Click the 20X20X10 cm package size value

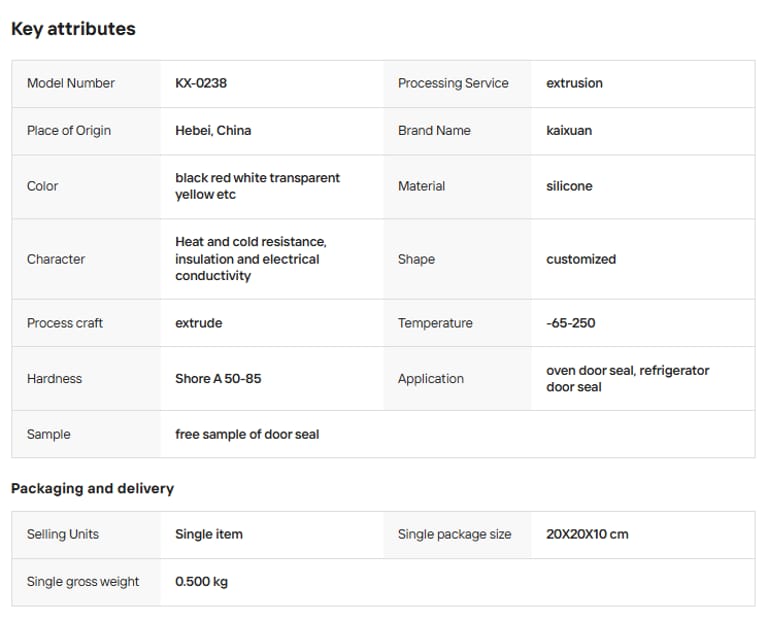[587, 534]
